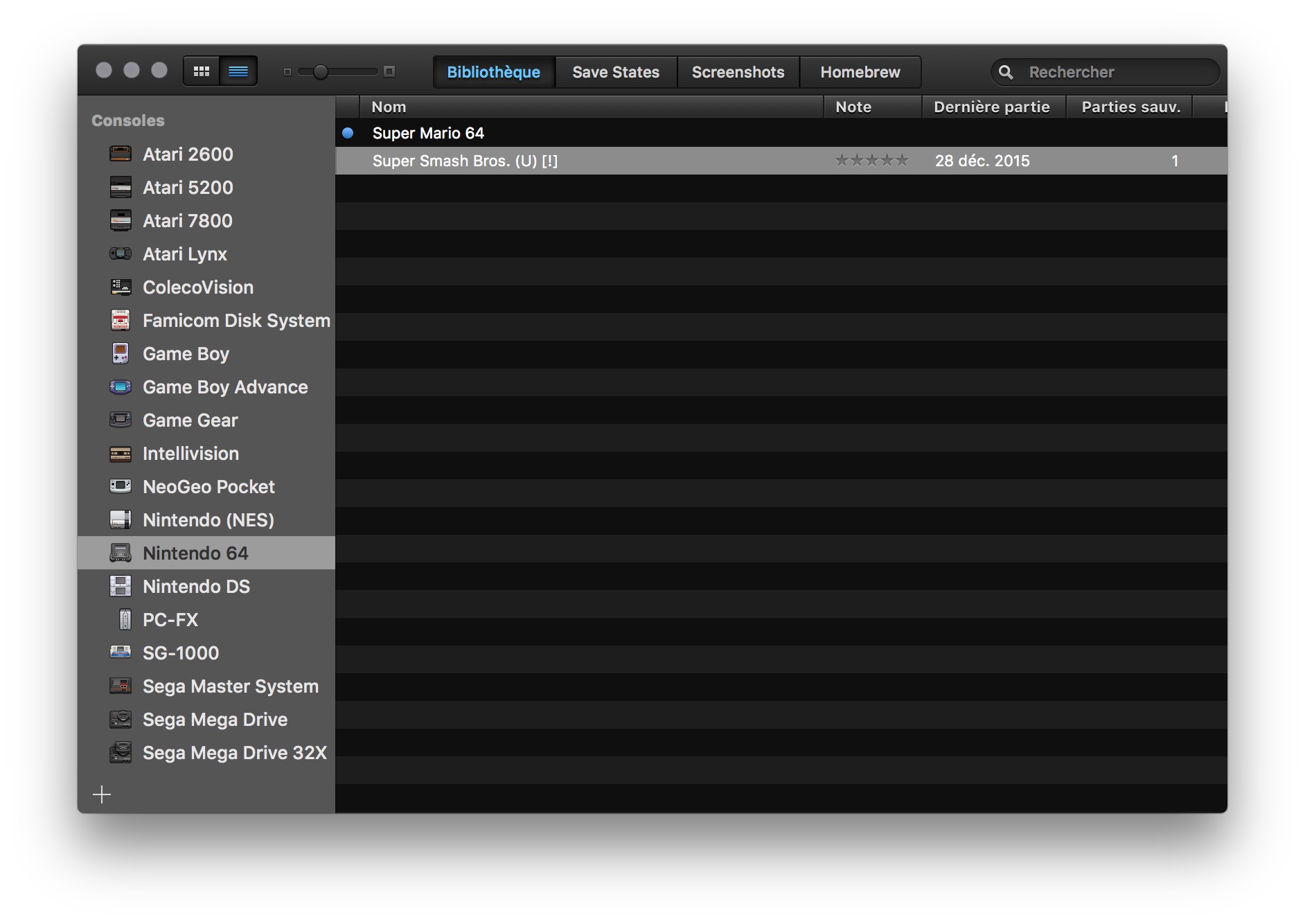Screen dimensions: 1305x924
Task: Select Nintendo DS label in sidebar
Action: 196,586
